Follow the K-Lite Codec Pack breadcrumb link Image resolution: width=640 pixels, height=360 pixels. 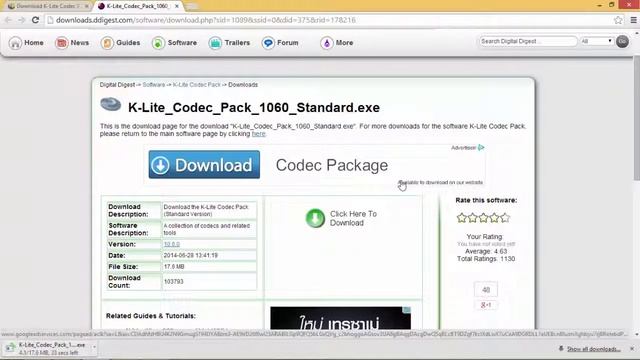tap(196, 85)
